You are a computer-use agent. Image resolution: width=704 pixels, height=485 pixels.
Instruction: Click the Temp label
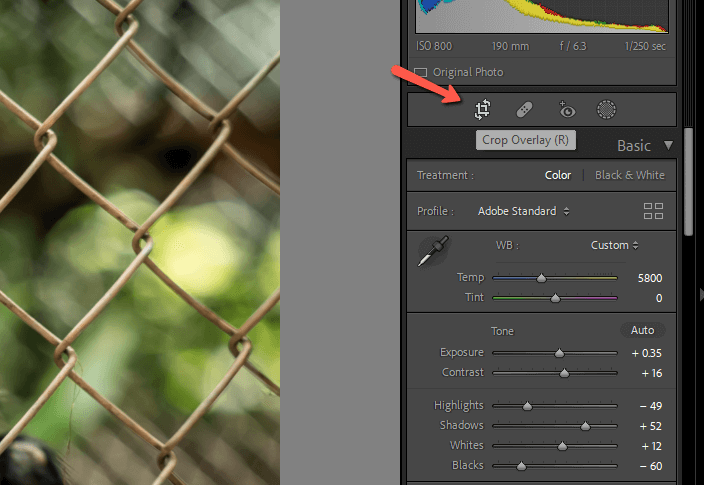click(x=471, y=277)
